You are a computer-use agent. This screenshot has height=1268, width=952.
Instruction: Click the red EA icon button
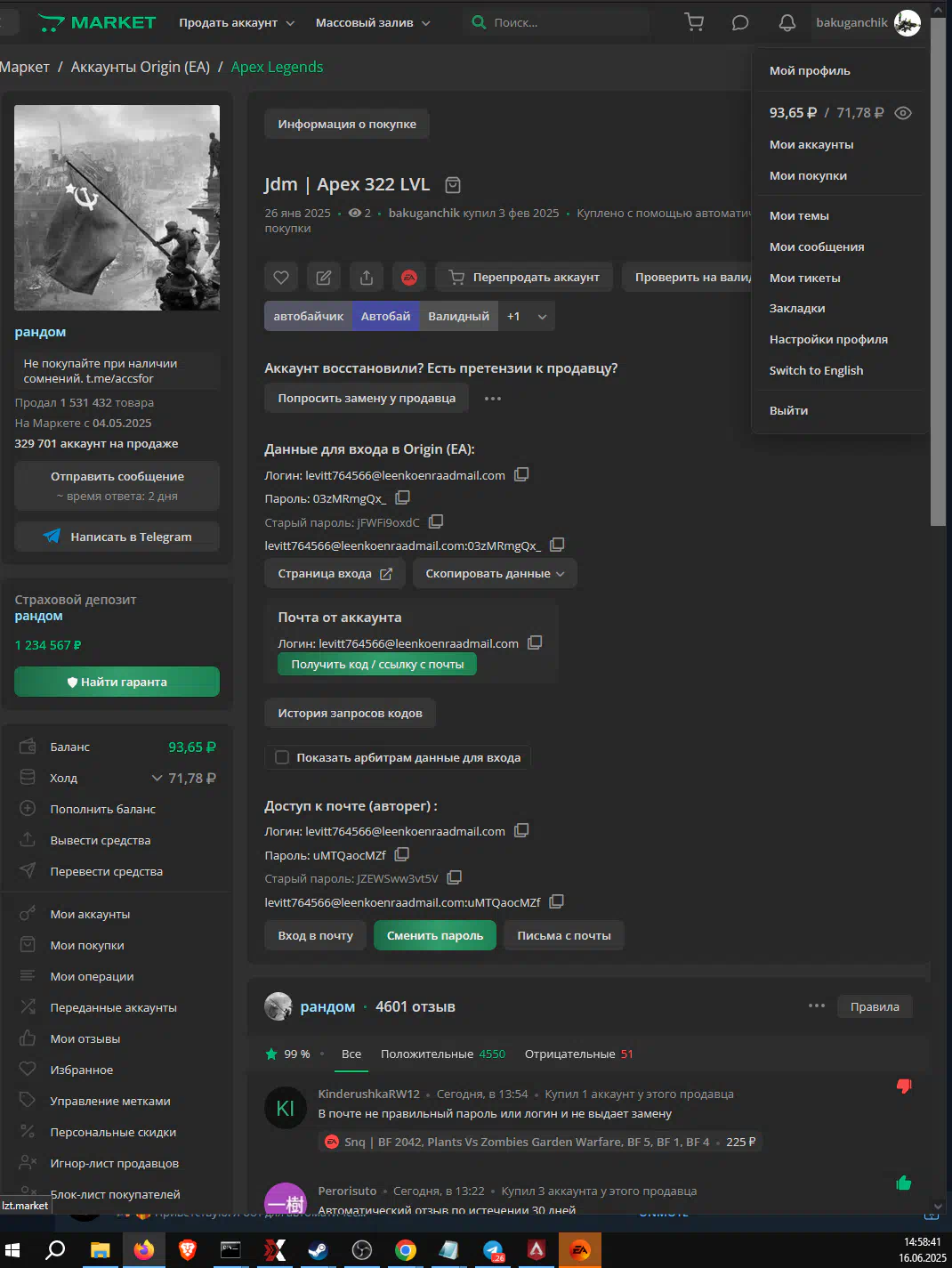pyautogui.click(x=409, y=277)
